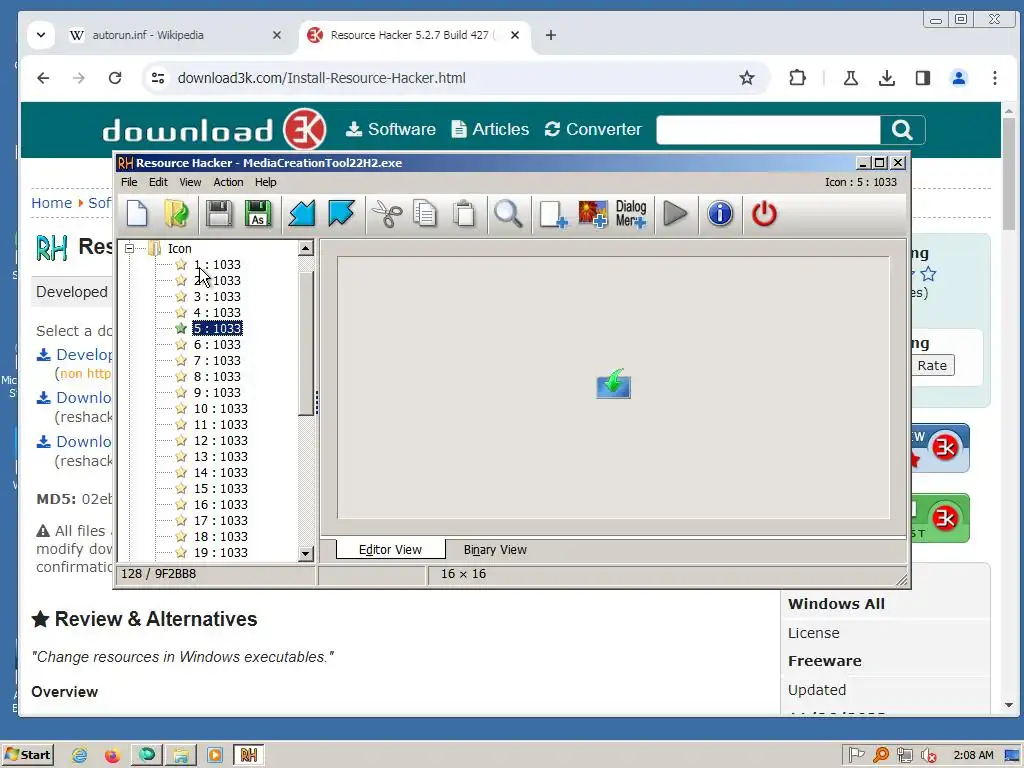Screen dimensions: 1024x768
Task: Click the Compile play arrow icon
Action: tap(675, 214)
